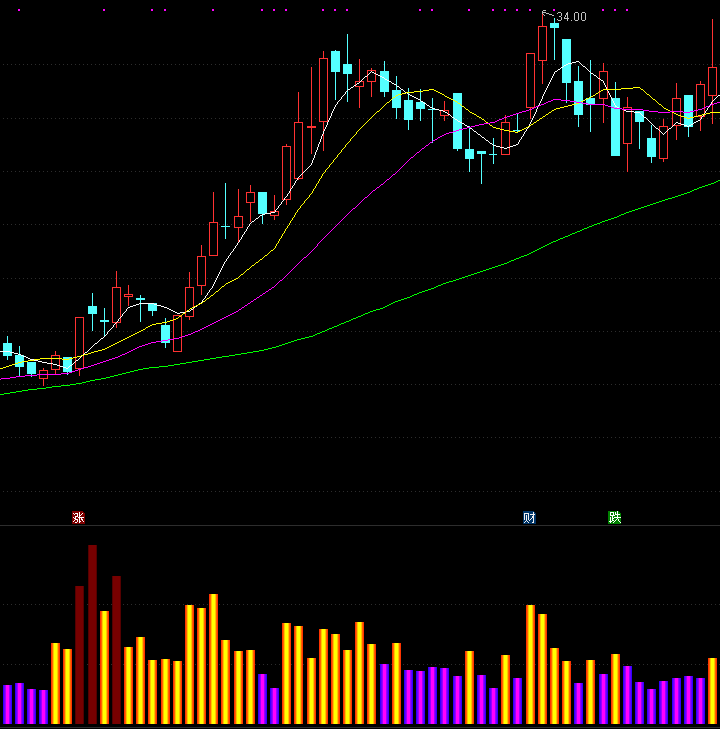The height and width of the screenshot is (729, 720).
Task: Click the red 涨 marker icon
Action: click(x=78, y=517)
